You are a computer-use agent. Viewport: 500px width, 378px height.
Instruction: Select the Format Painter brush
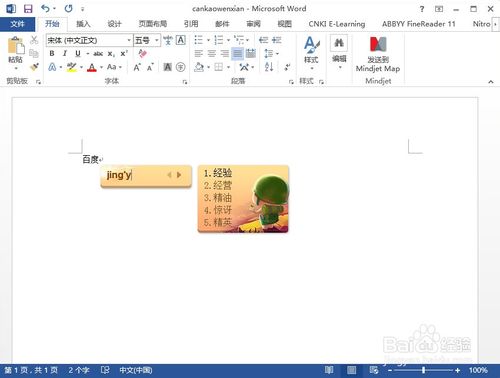pos(34,67)
